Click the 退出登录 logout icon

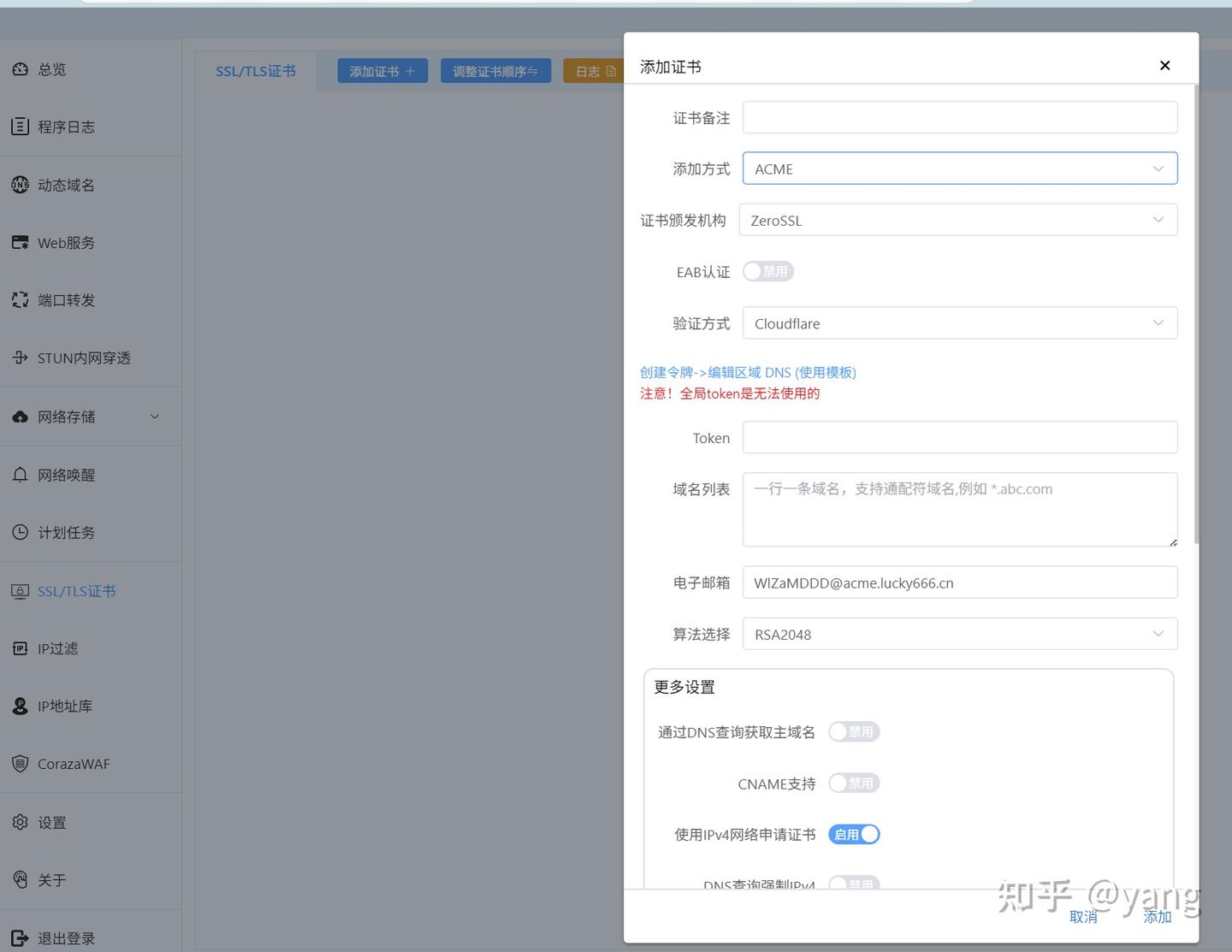[21, 938]
